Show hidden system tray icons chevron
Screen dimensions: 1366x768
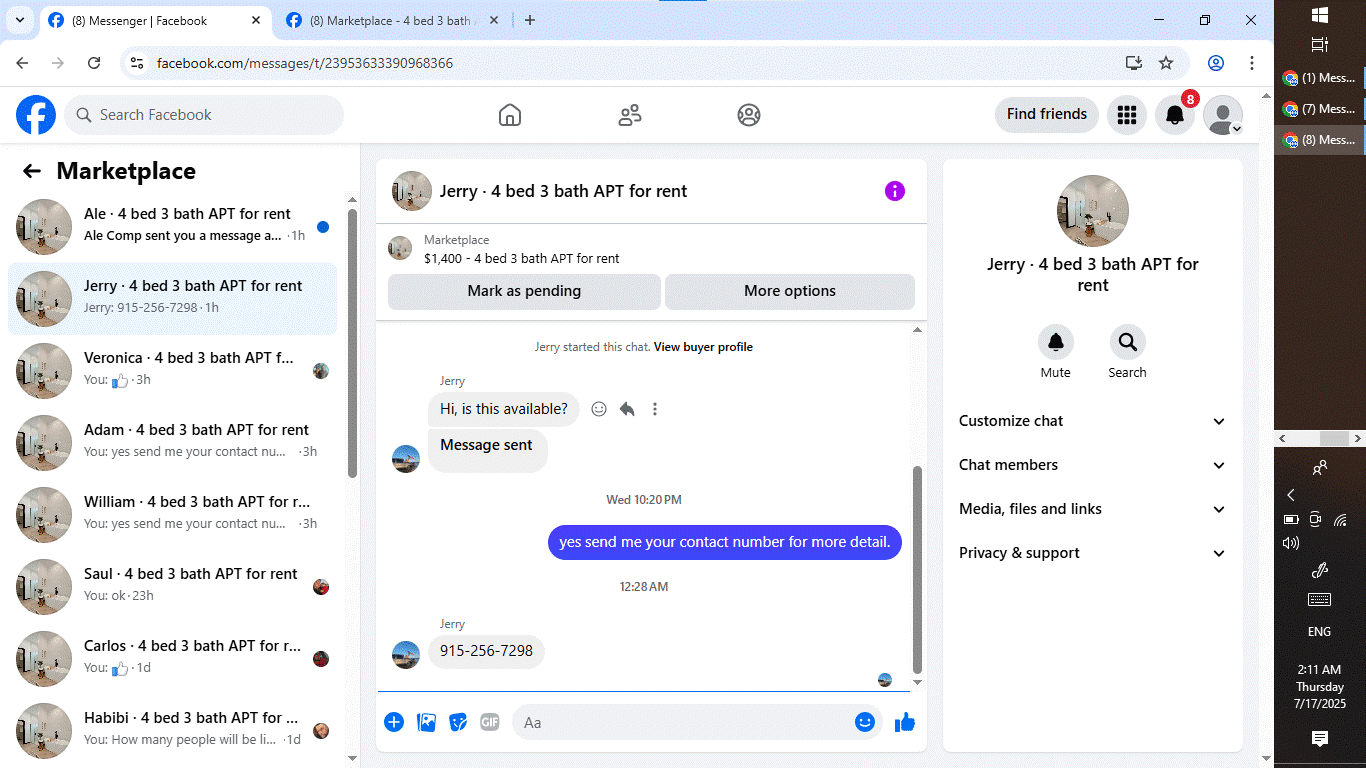coord(1291,495)
